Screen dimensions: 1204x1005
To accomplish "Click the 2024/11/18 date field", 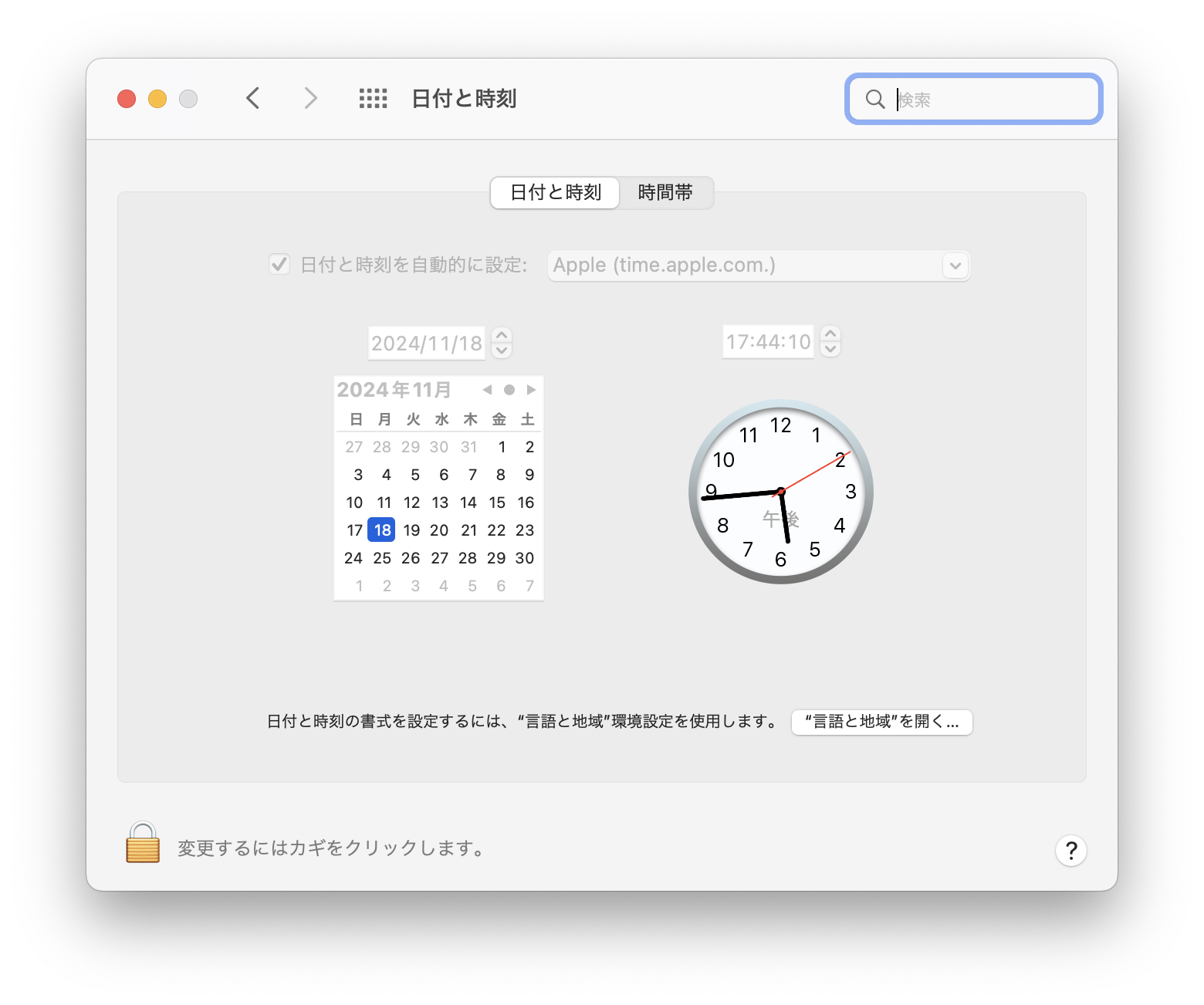I will pyautogui.click(x=426, y=343).
